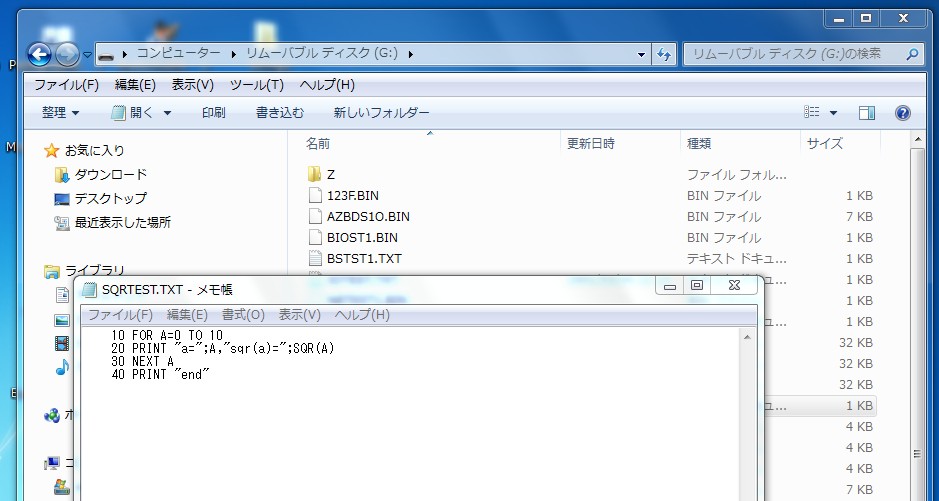
Task: Open the 整理 dropdown menu
Action: (60, 113)
